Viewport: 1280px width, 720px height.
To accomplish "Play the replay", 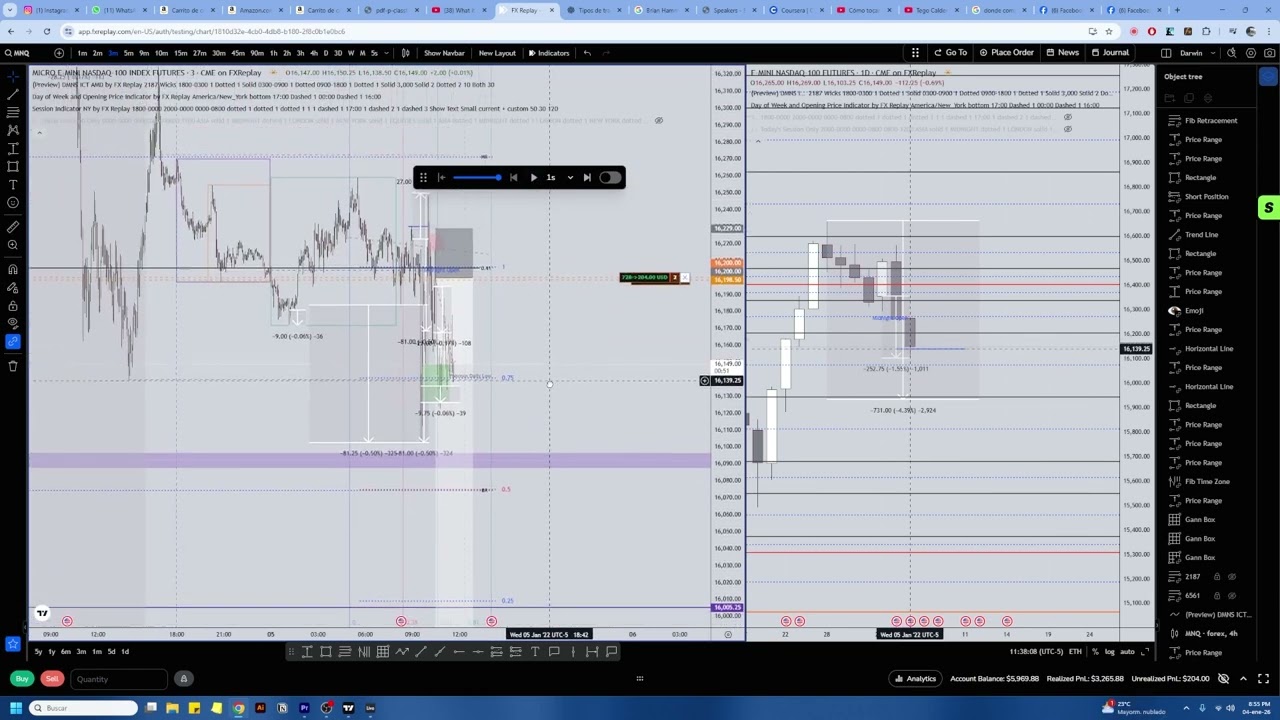I will 533,178.
